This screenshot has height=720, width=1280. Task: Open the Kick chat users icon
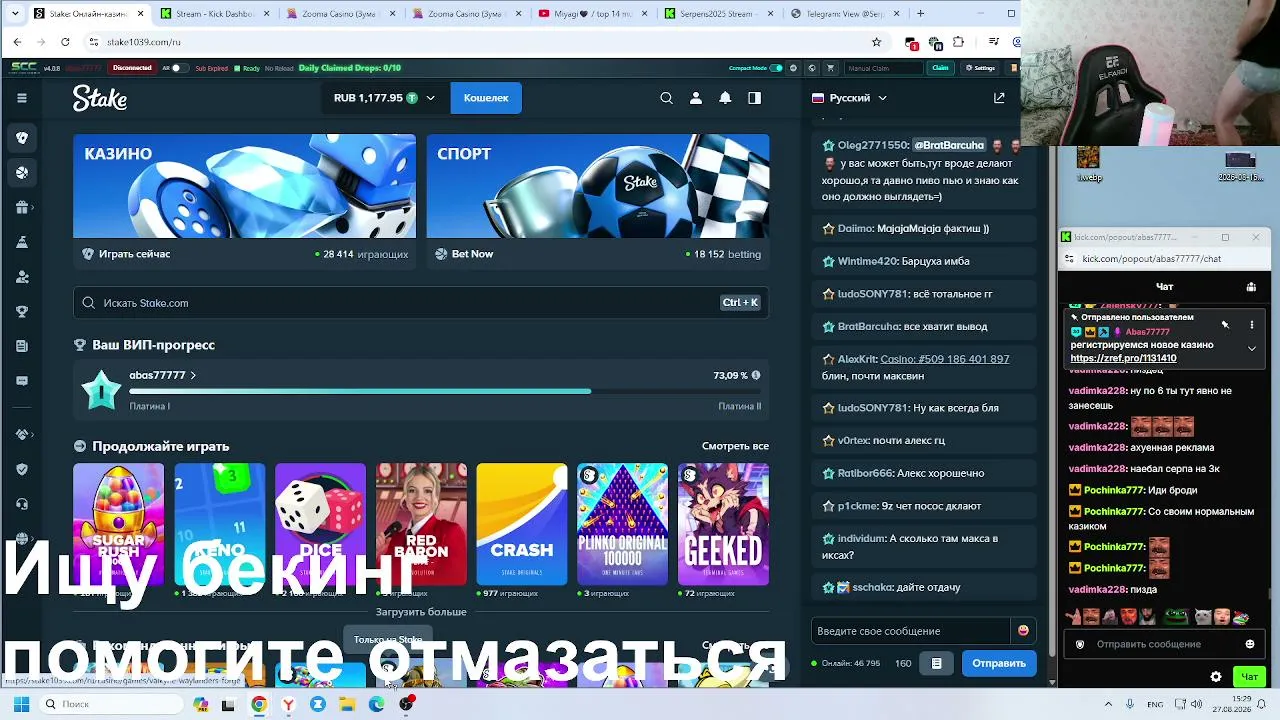pos(1251,287)
